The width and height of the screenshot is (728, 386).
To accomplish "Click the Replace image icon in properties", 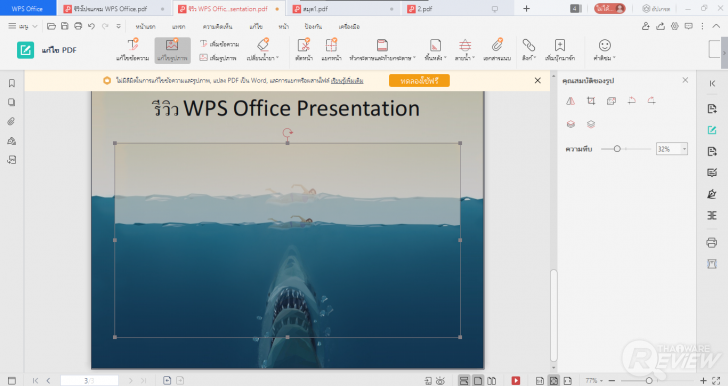I will pos(611,101).
